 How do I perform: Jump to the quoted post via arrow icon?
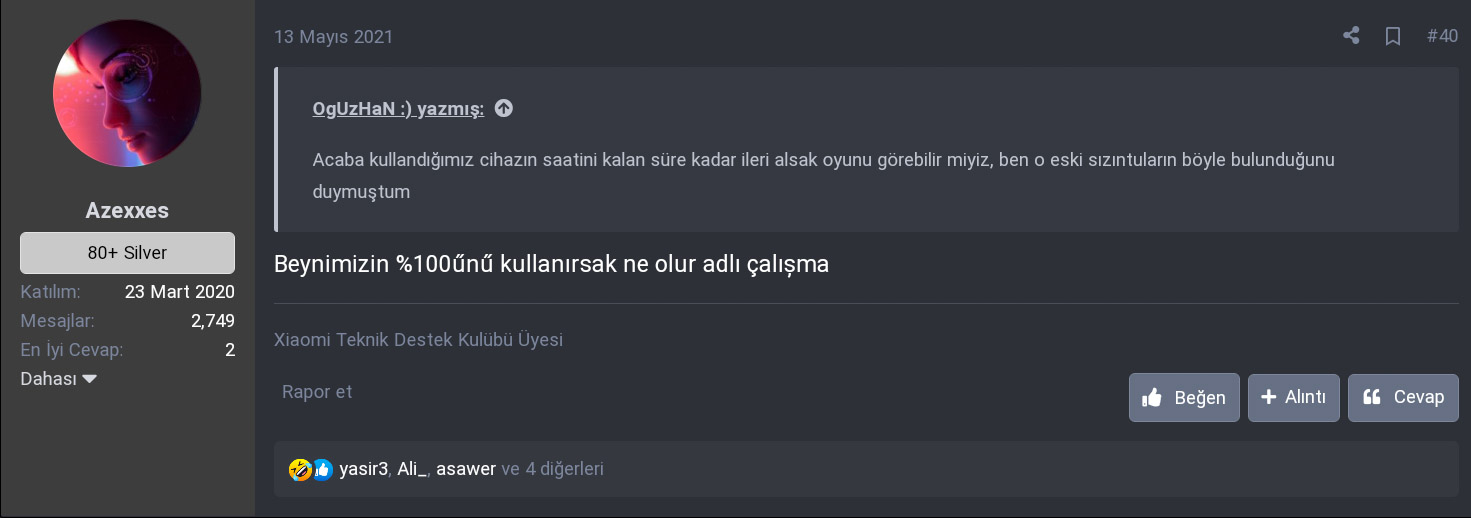[x=504, y=108]
